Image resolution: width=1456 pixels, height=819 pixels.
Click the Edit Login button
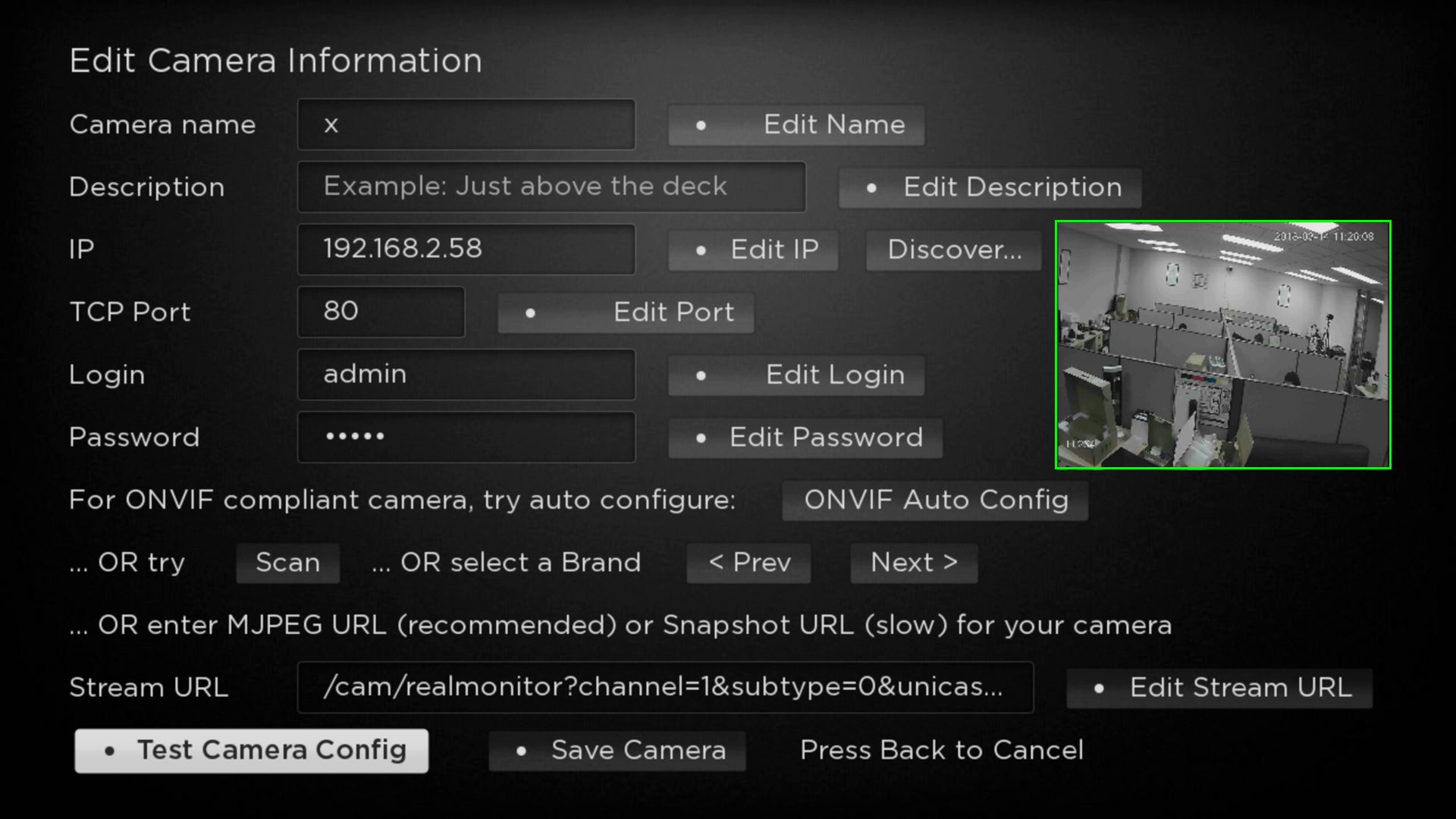[795, 375]
